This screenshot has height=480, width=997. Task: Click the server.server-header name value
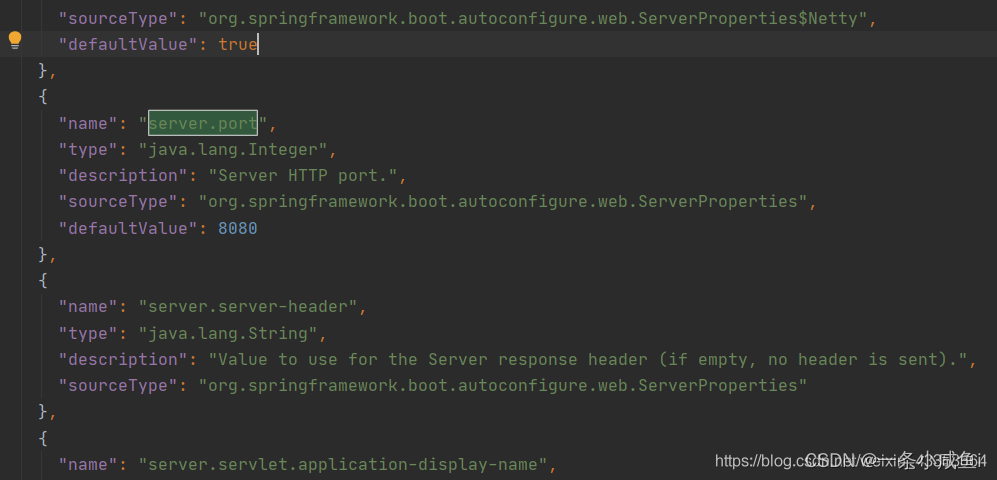(248, 307)
